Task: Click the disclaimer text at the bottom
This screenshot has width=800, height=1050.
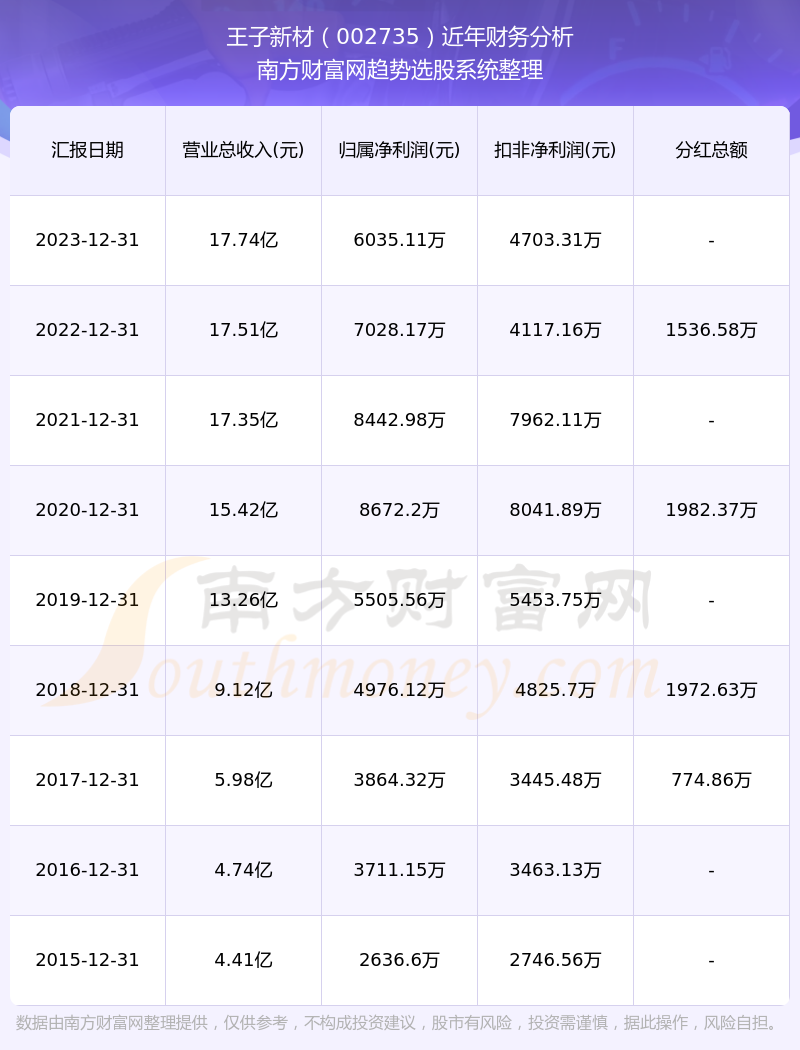Action: coord(400,1023)
